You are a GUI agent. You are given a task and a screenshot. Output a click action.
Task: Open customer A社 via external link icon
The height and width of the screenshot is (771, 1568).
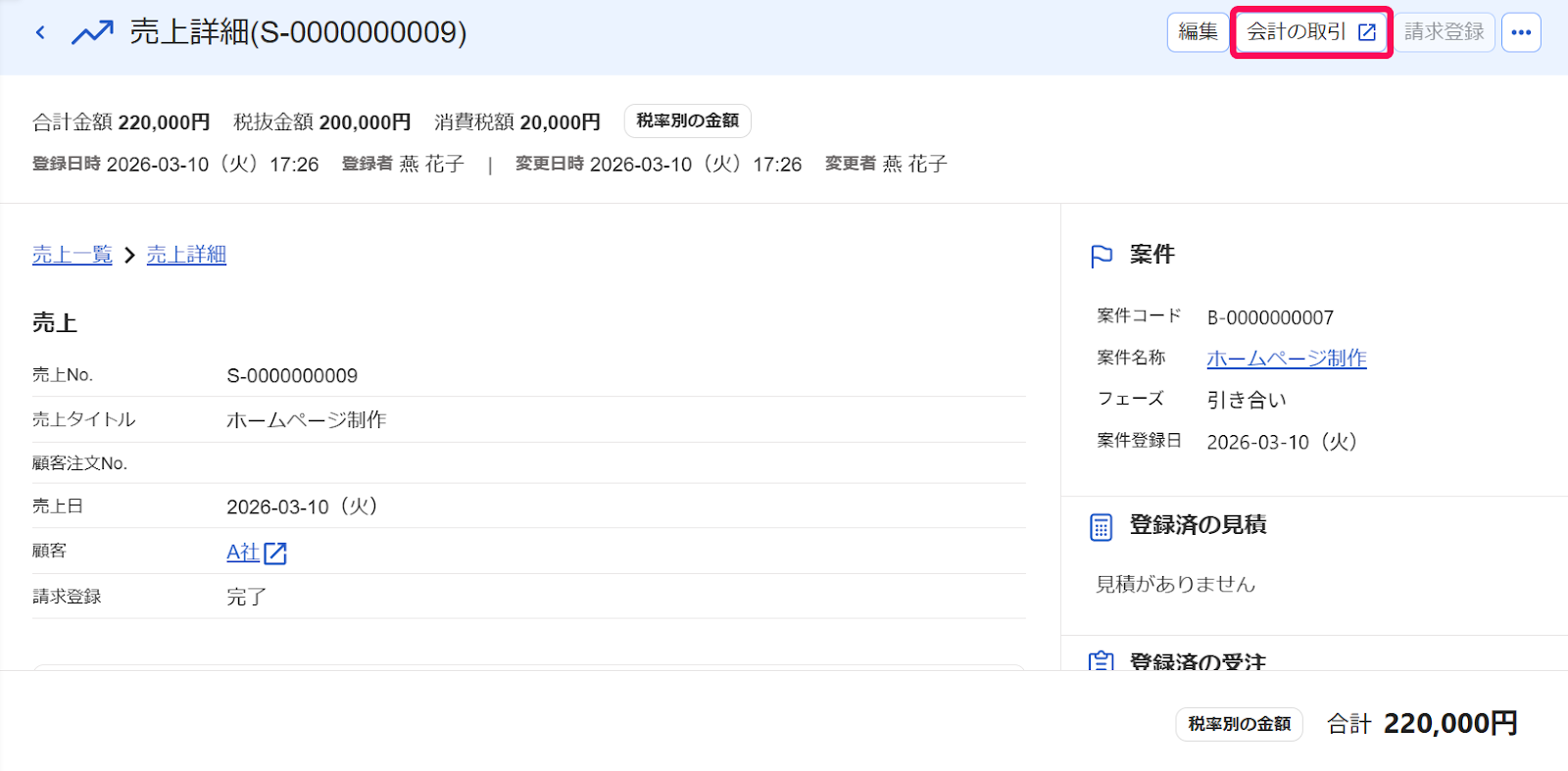275,553
